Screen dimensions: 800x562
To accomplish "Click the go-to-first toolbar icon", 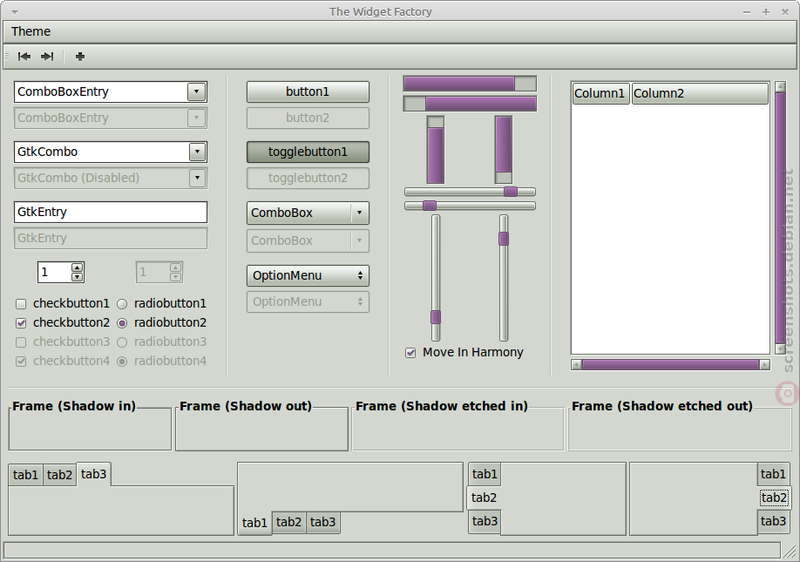I will click(x=24, y=56).
